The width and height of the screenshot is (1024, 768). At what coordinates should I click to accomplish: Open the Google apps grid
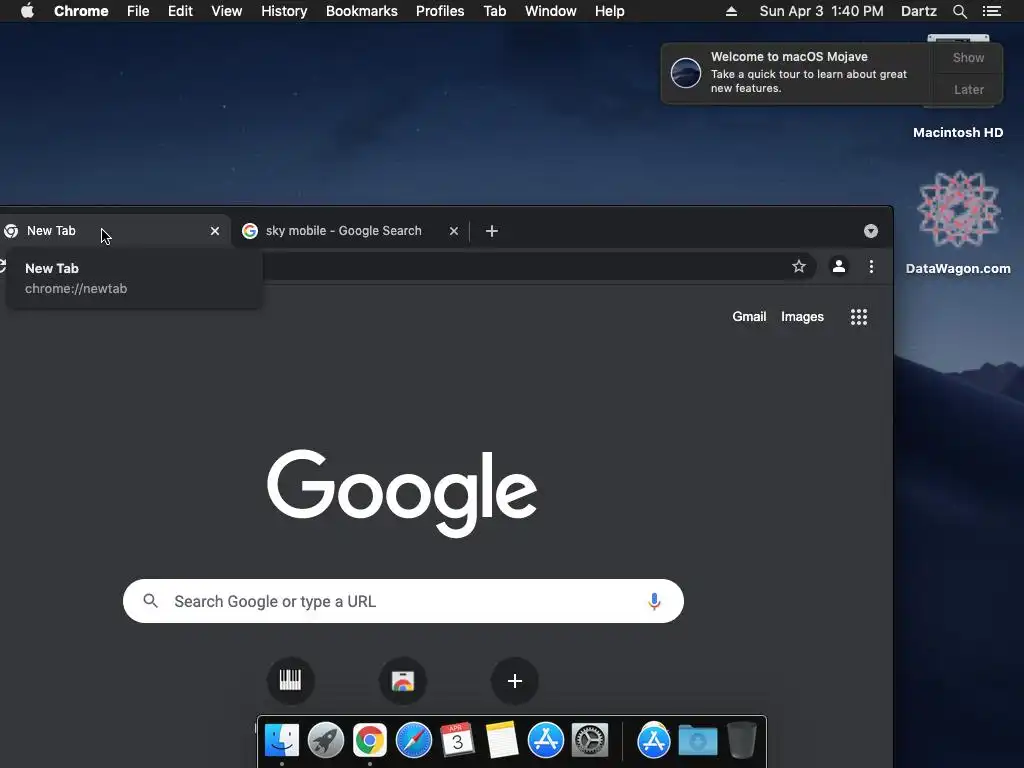(859, 317)
